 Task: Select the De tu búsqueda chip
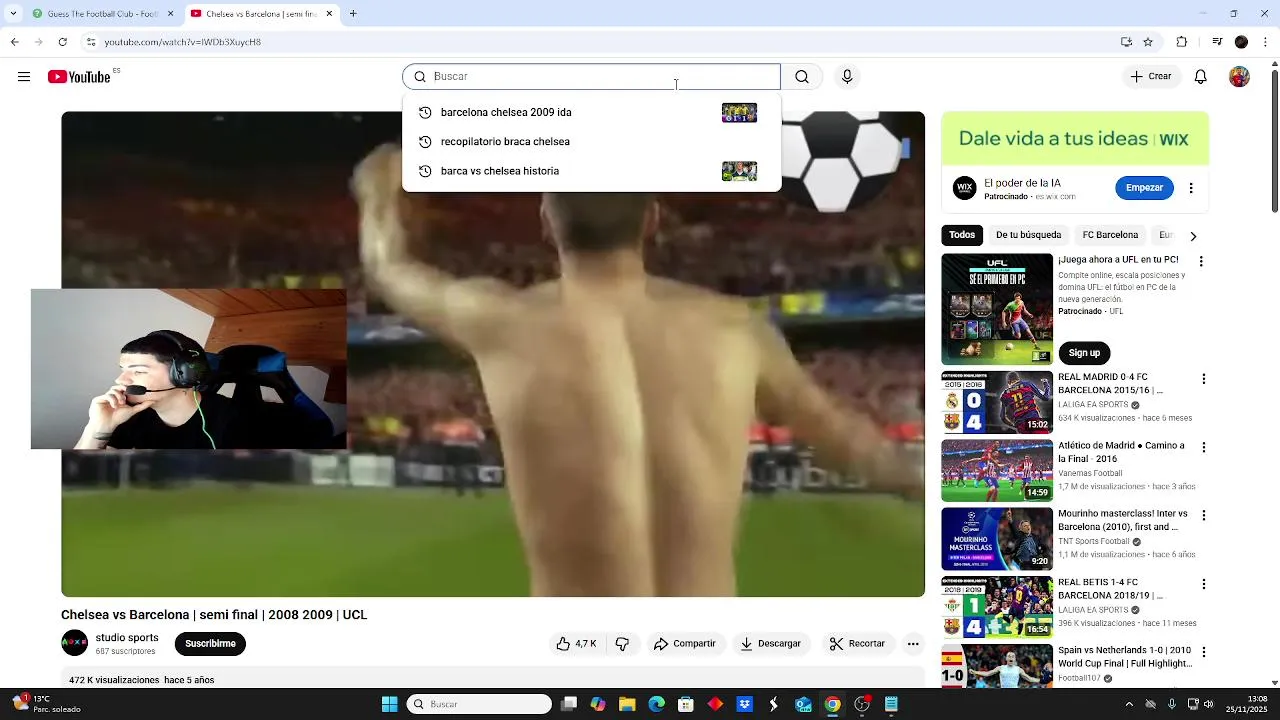[1028, 235]
